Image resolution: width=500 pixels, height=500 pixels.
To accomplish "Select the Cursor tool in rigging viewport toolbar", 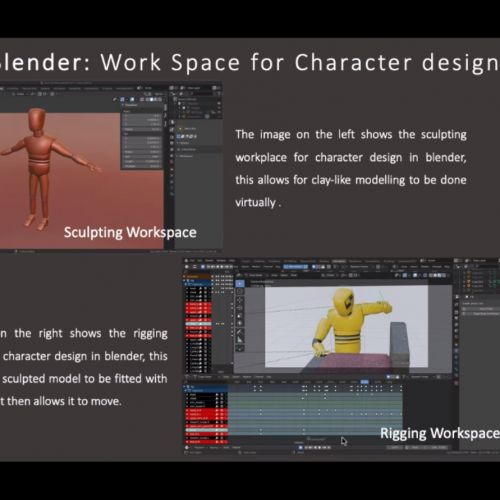I will [x=240, y=292].
